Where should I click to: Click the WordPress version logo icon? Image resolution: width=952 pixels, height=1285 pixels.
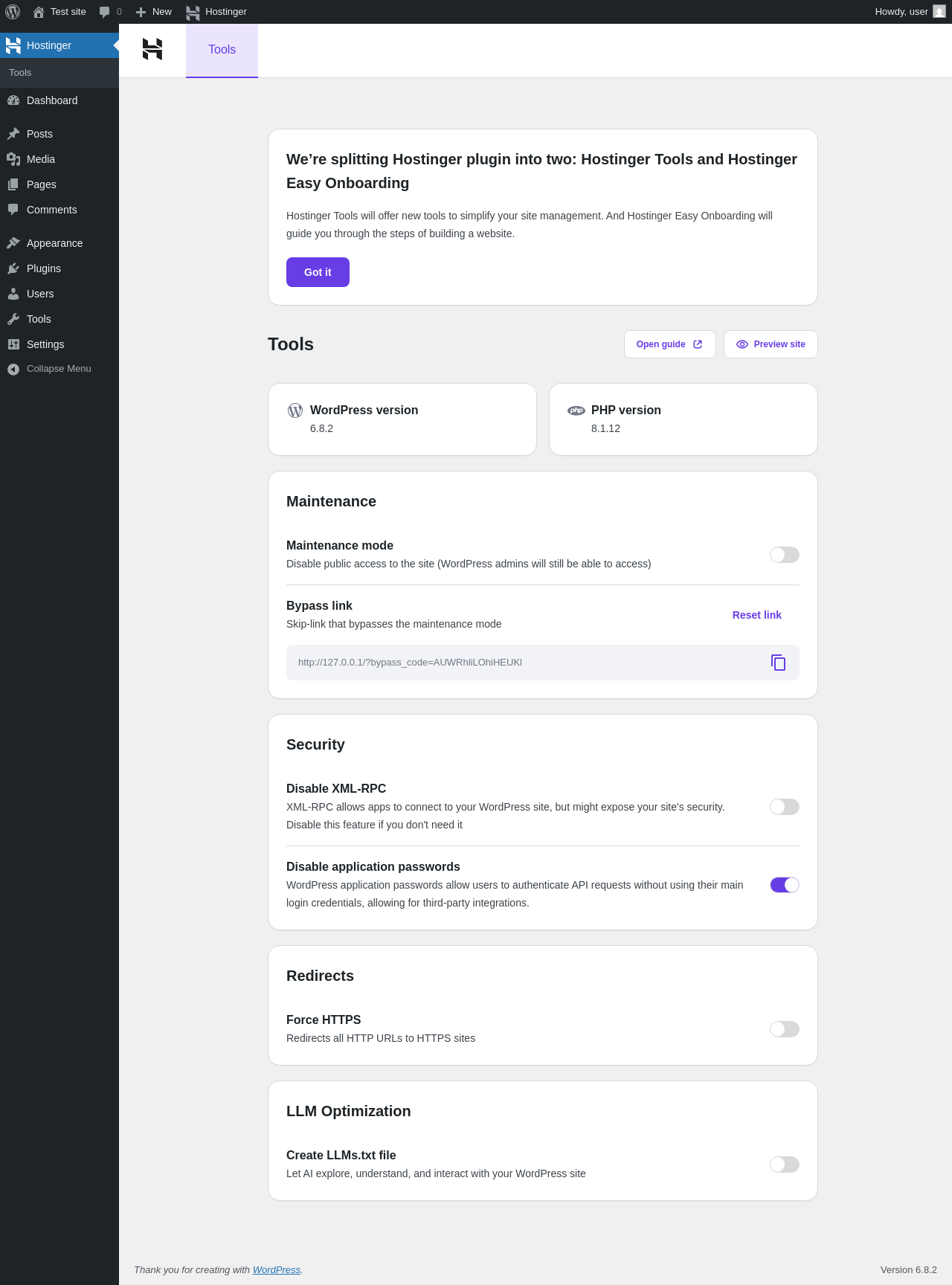(x=295, y=410)
